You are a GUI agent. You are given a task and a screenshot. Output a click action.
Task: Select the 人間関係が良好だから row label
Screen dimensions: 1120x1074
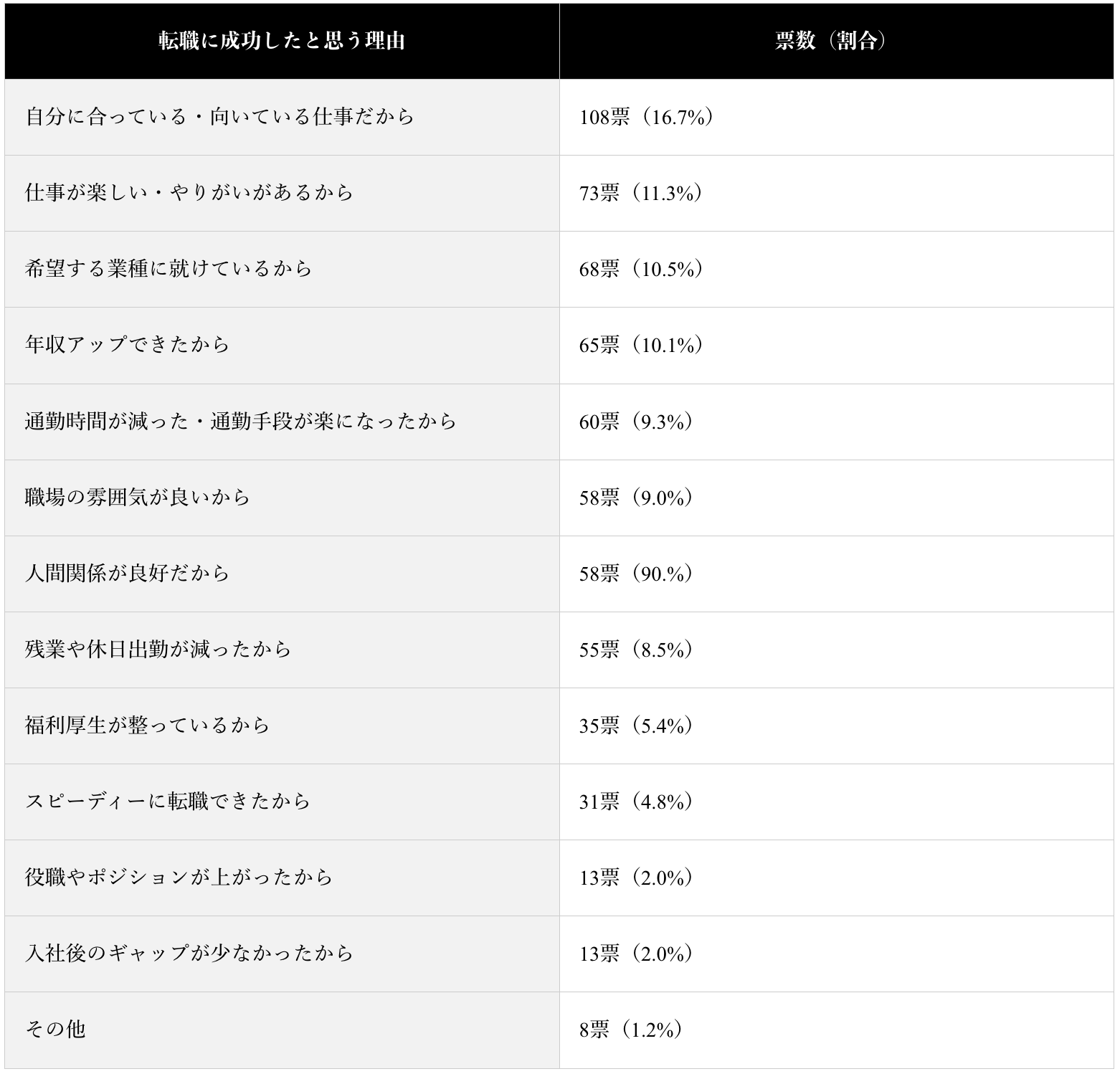click(x=128, y=573)
